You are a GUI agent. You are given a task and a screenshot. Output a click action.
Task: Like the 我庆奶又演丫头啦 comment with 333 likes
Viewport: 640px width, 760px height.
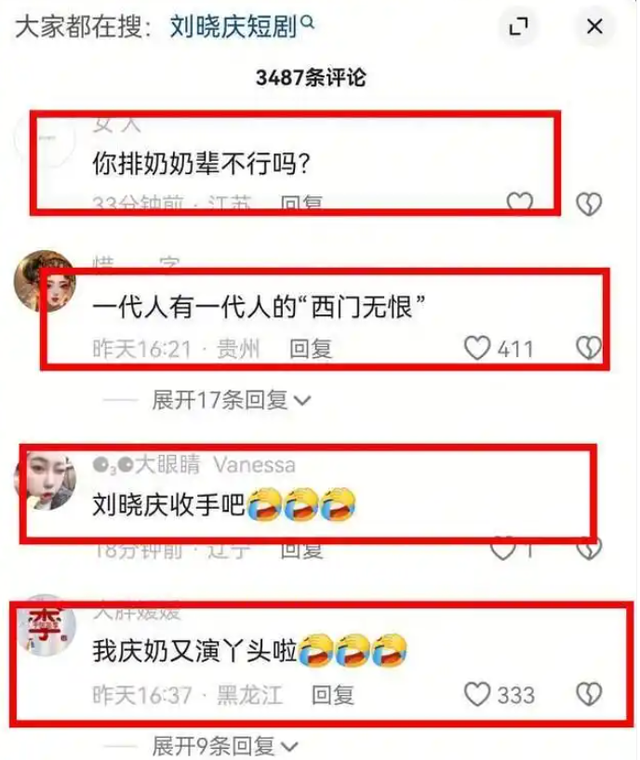pos(477,694)
